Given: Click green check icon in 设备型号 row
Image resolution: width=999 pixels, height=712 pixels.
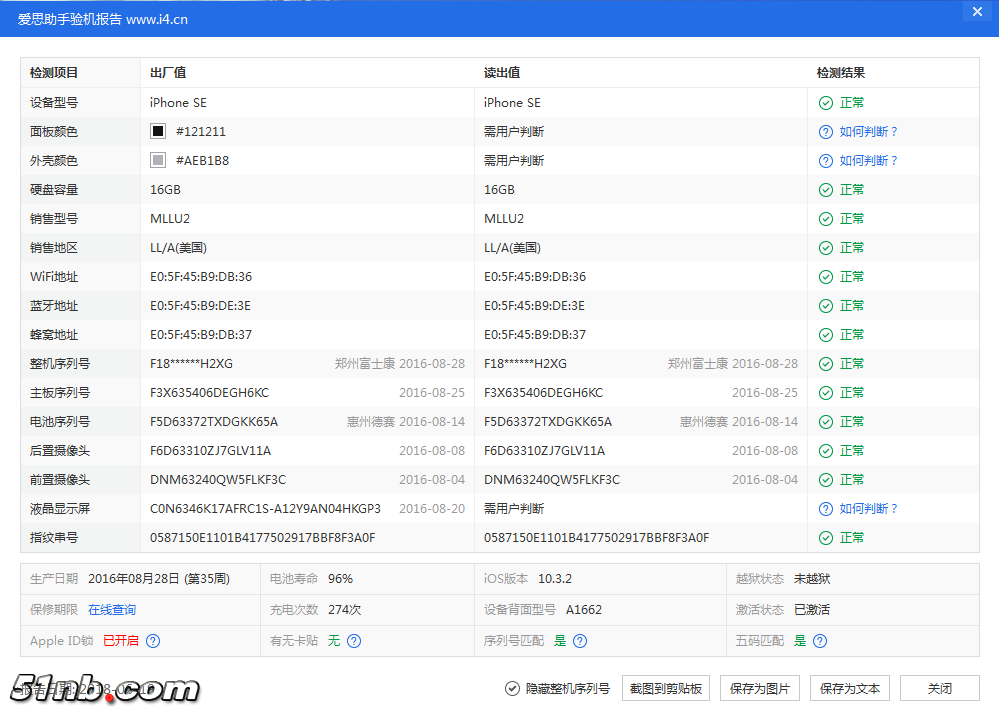Looking at the screenshot, I should pyautogui.click(x=826, y=103).
